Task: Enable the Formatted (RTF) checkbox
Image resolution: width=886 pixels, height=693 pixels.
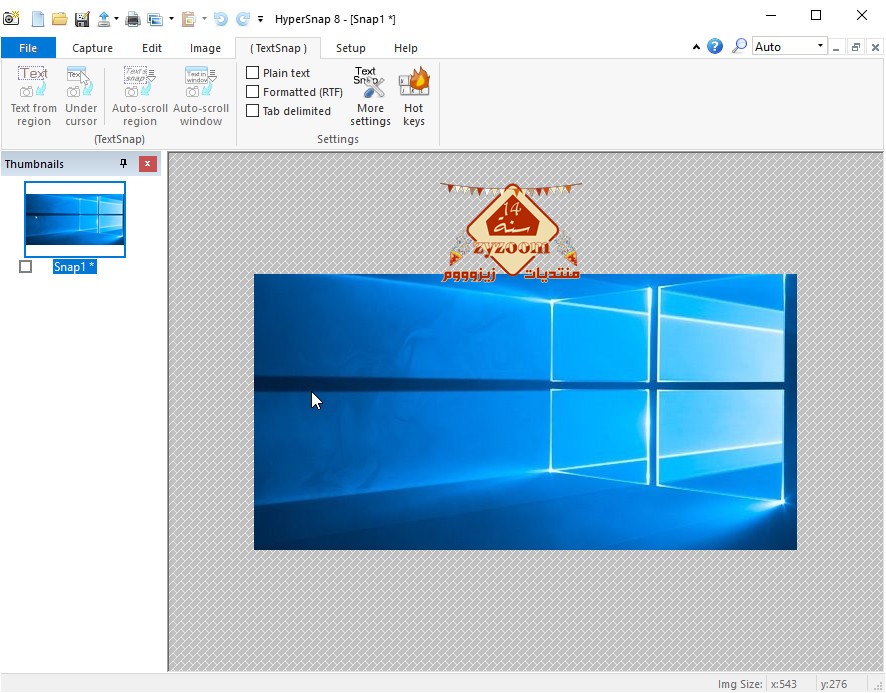Action: coord(253,92)
